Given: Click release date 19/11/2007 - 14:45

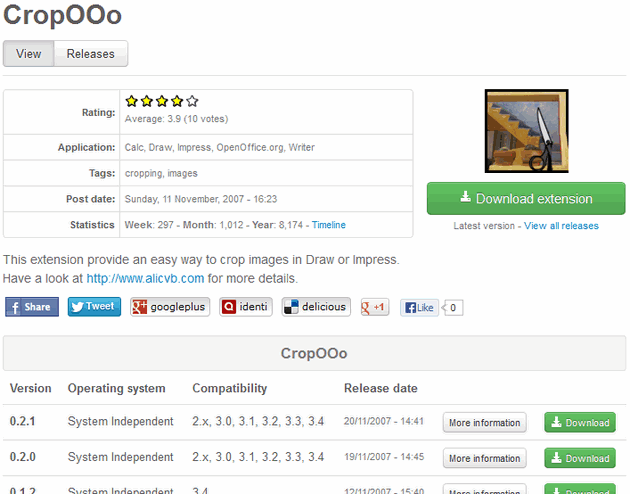Looking at the screenshot, I should pos(384,457).
